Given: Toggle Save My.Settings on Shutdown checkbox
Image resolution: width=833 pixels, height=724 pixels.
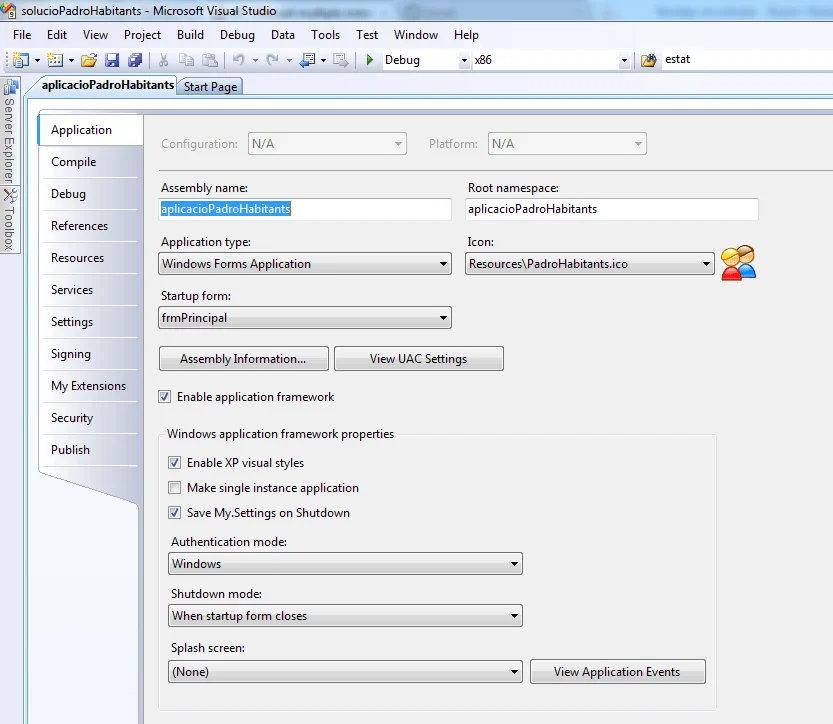Looking at the screenshot, I should pyautogui.click(x=174, y=513).
